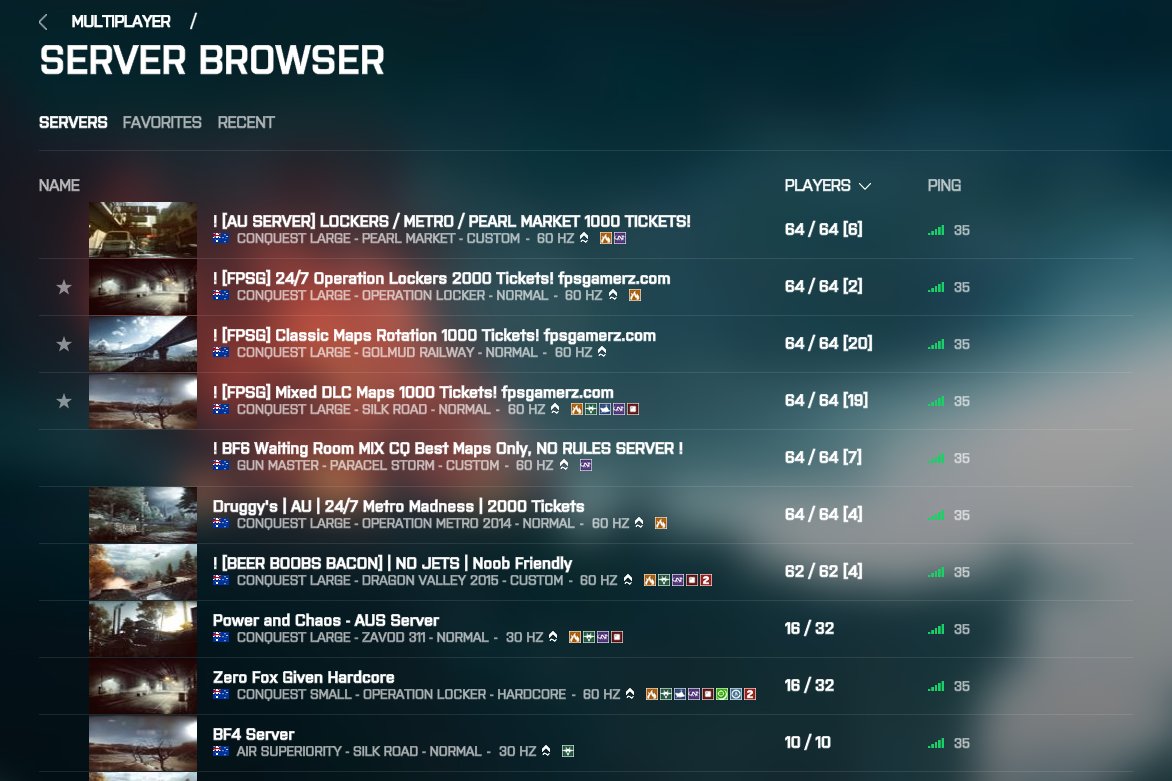Unfavorite the 24/7 Operation Lockers server star
1172x781 pixels.
pyautogui.click(x=64, y=287)
